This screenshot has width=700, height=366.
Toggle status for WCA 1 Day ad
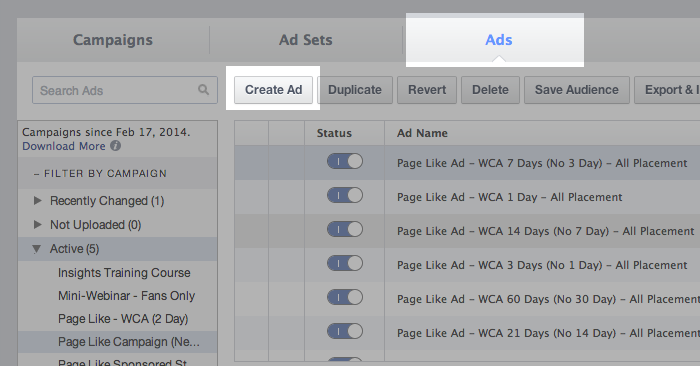(x=345, y=195)
